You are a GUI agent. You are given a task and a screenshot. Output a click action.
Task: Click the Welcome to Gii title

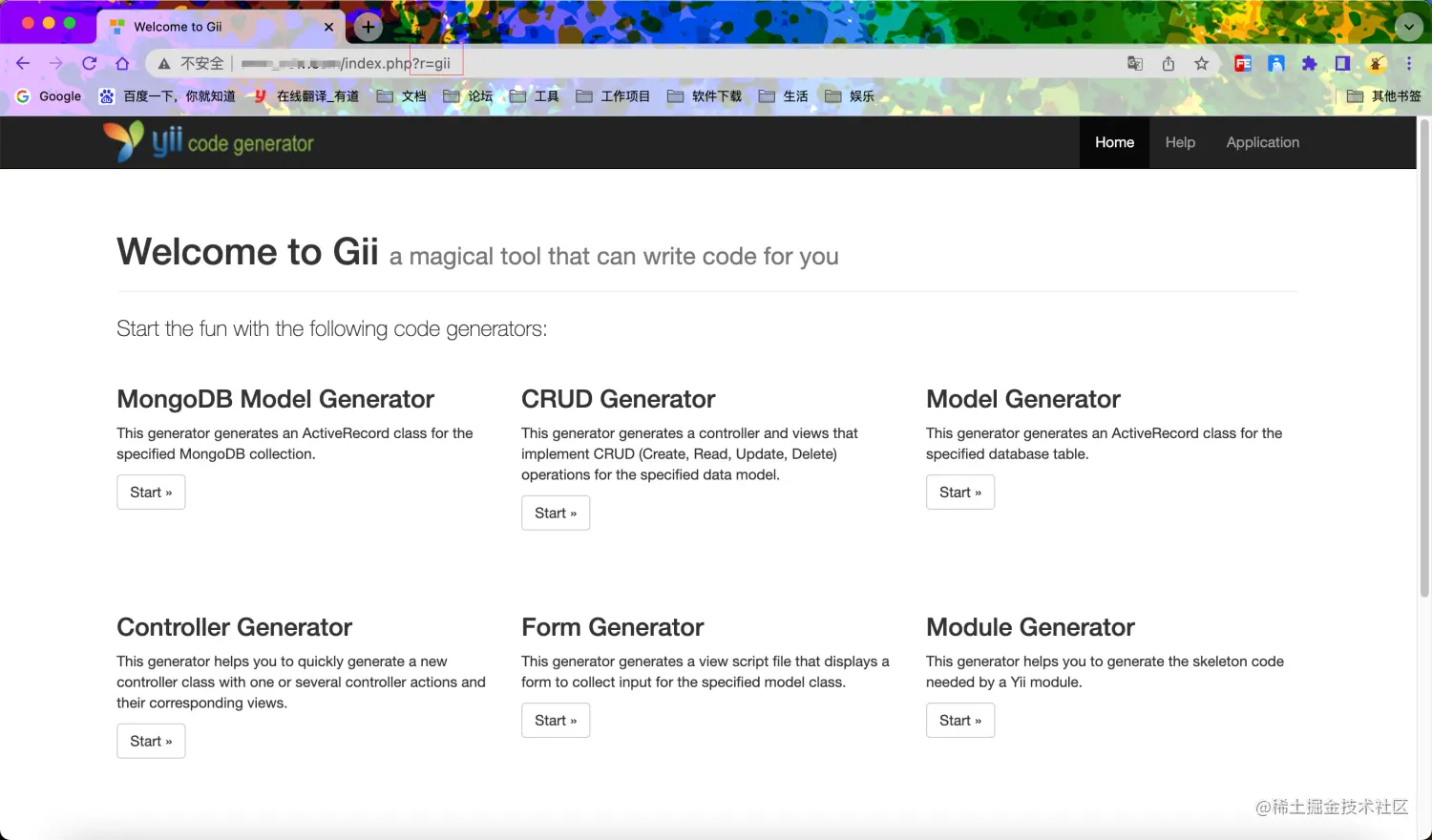pos(248,252)
